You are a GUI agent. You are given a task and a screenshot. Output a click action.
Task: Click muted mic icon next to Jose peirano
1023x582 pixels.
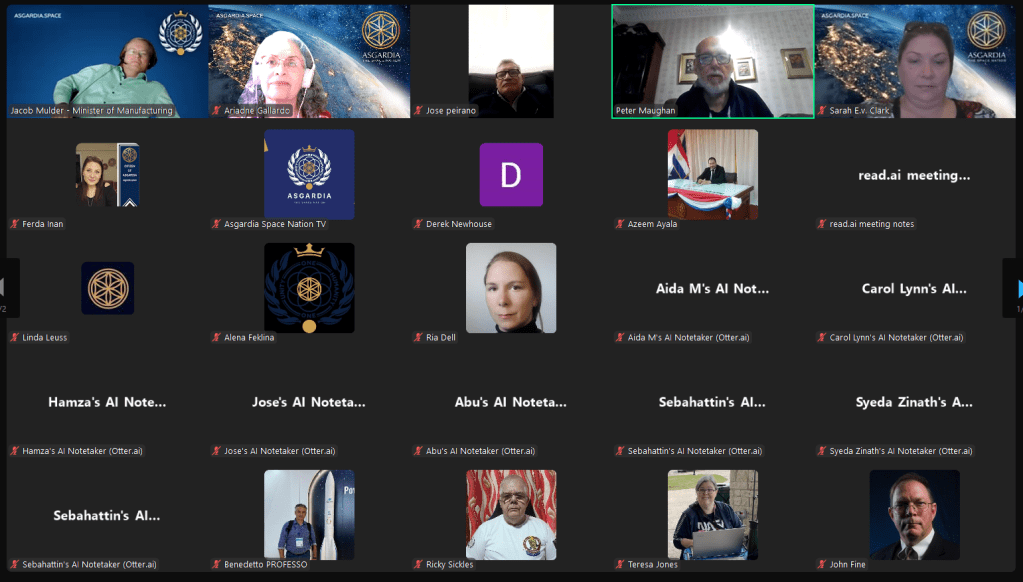418,110
